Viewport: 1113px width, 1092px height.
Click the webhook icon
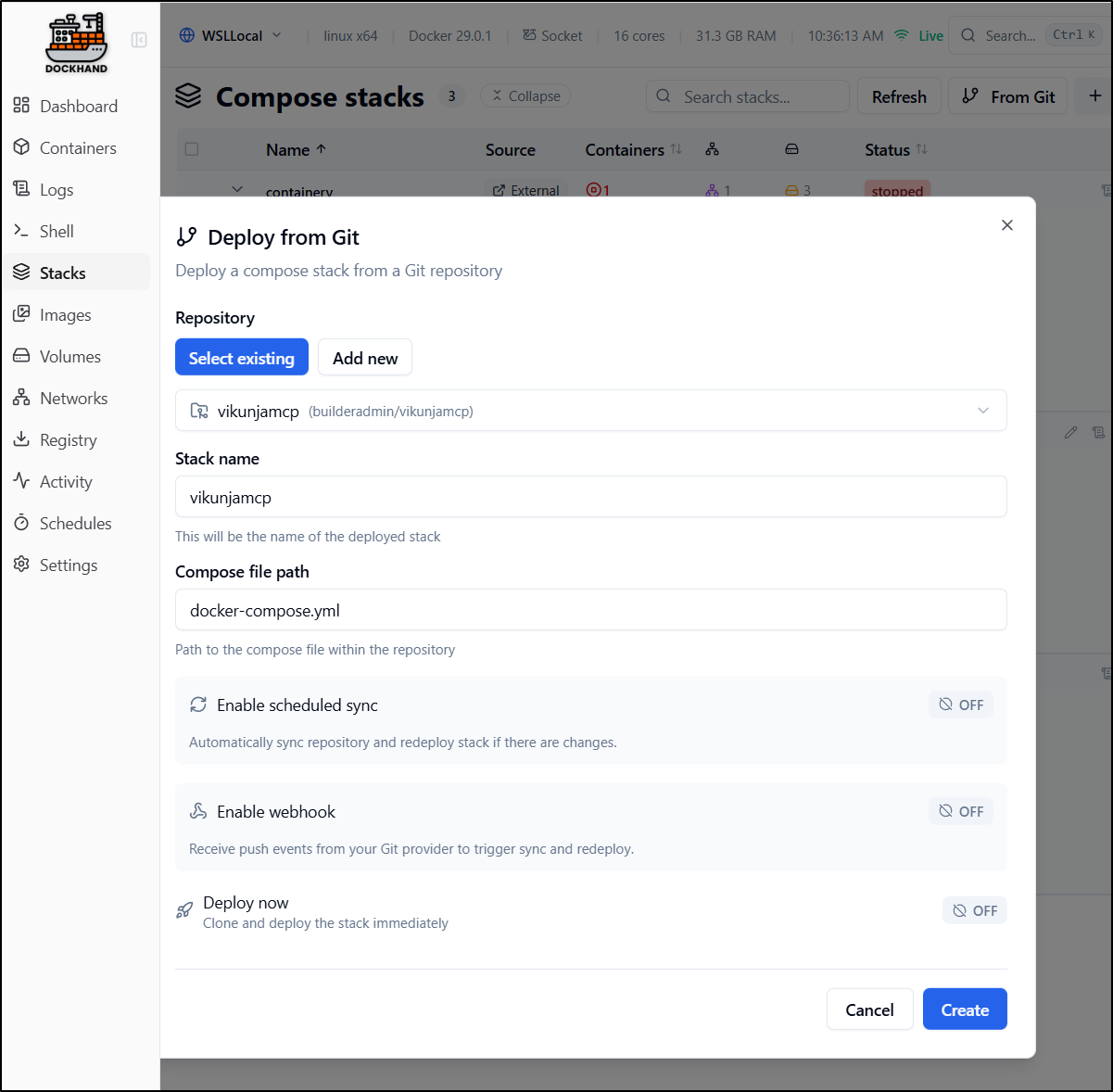[x=198, y=811]
